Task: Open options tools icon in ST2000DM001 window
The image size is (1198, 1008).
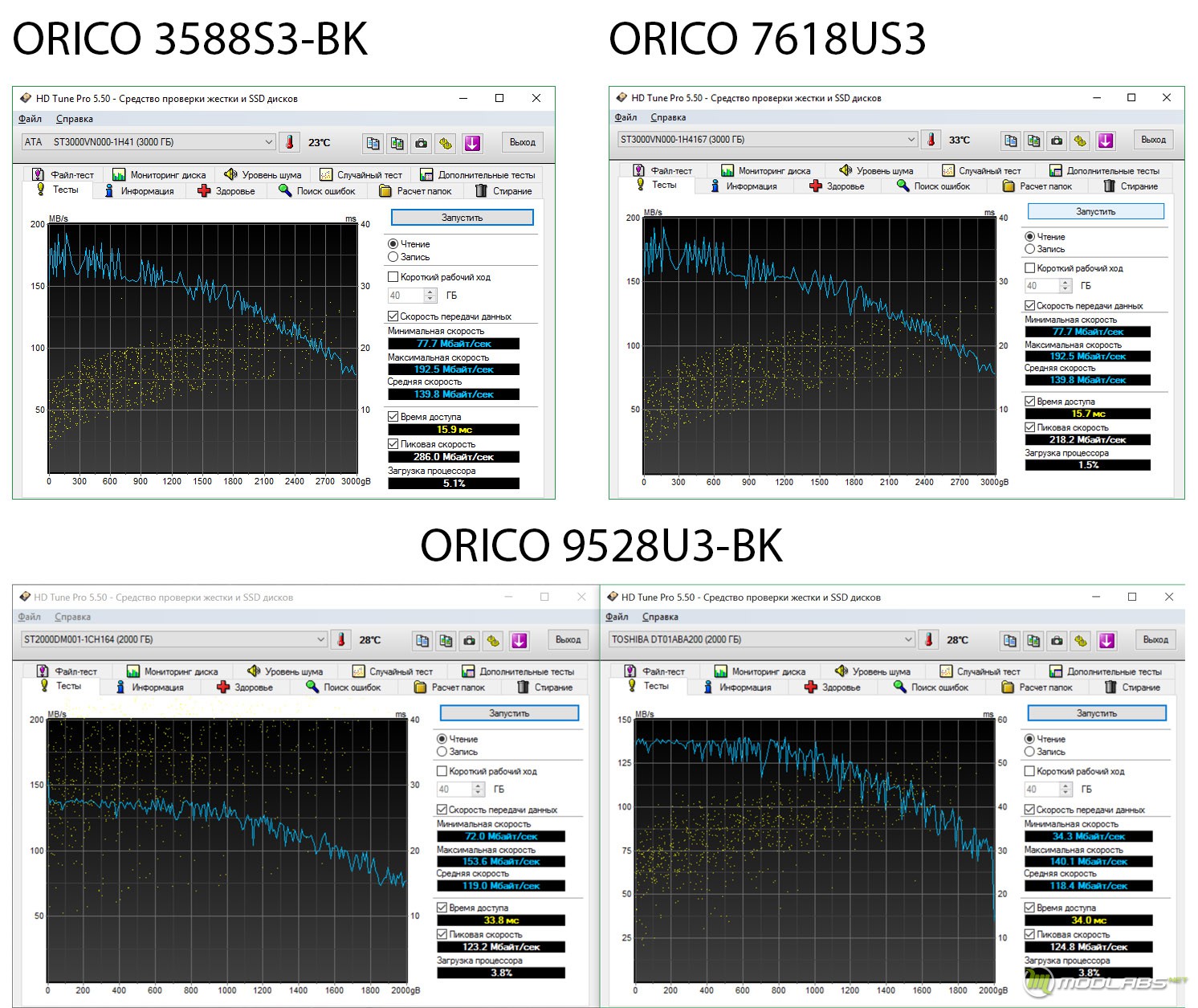Action: click(x=493, y=640)
